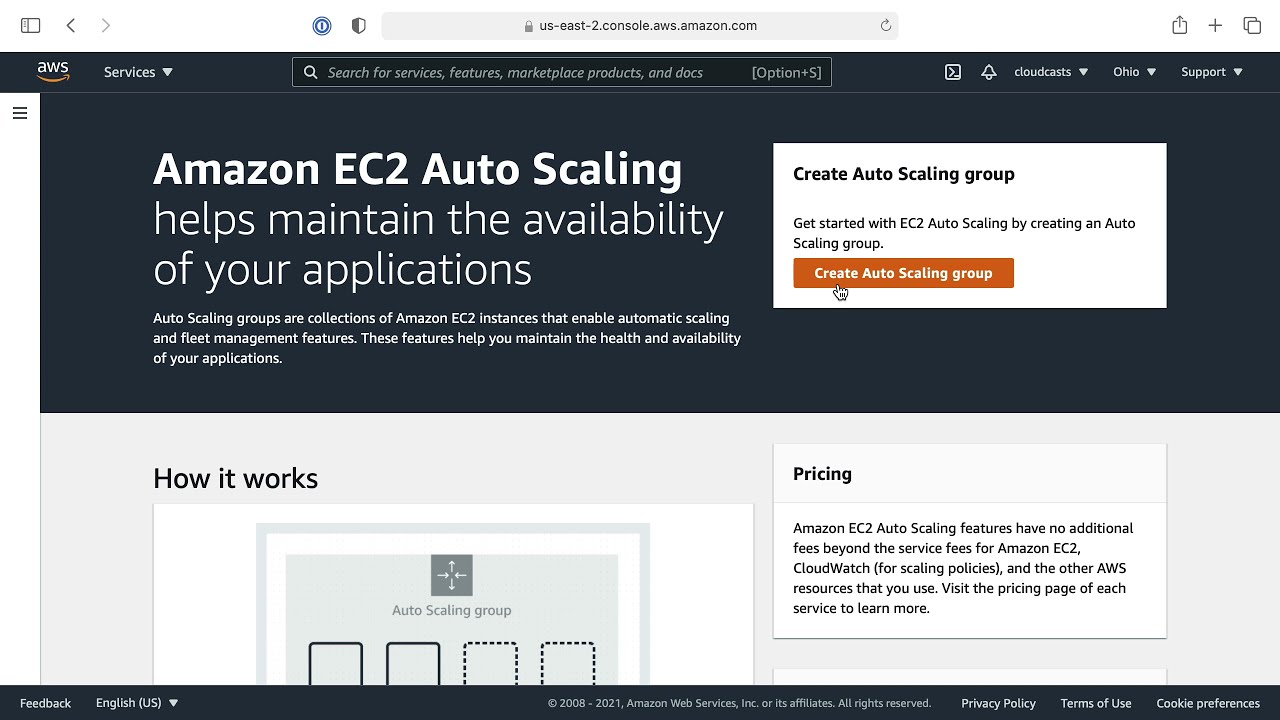Open the Safari sidebar panel icon
This screenshot has height=720, width=1280.
[x=30, y=26]
